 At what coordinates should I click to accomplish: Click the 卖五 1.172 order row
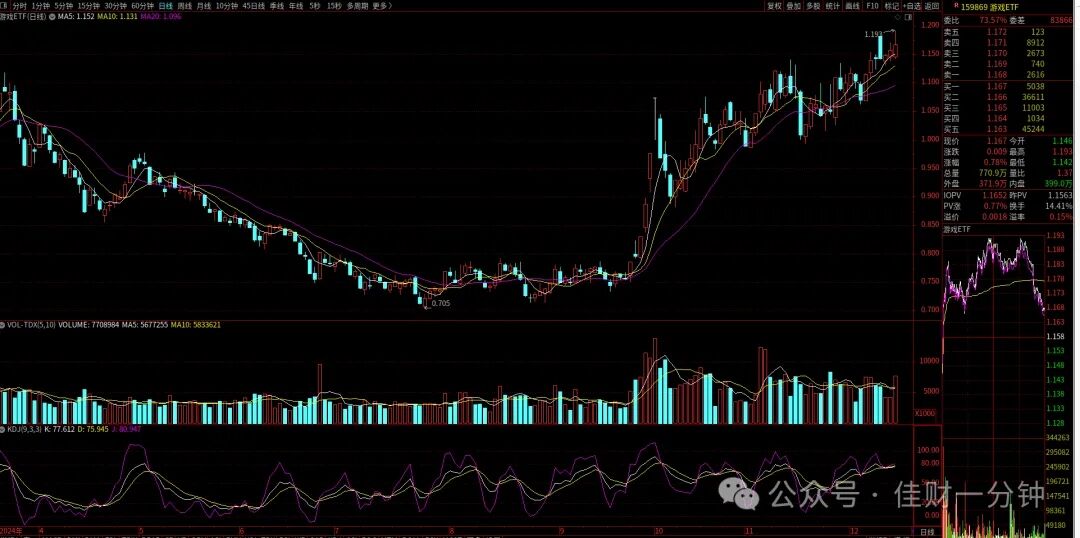click(994, 32)
